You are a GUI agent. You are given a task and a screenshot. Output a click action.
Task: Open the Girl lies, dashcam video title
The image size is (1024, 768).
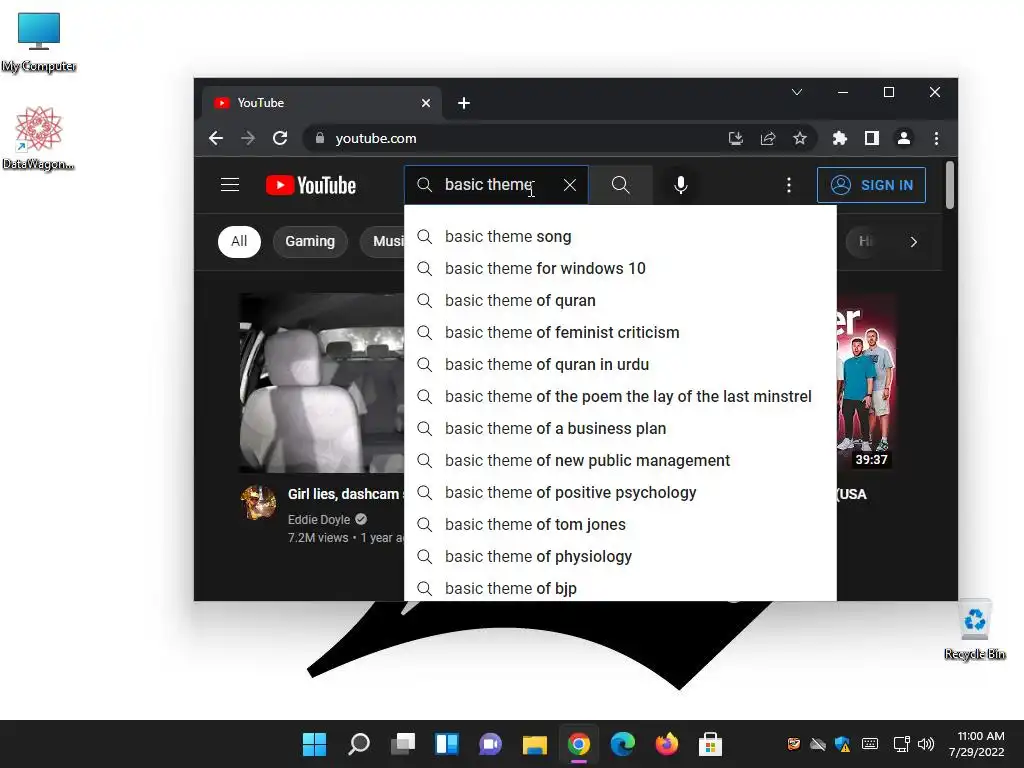345,494
